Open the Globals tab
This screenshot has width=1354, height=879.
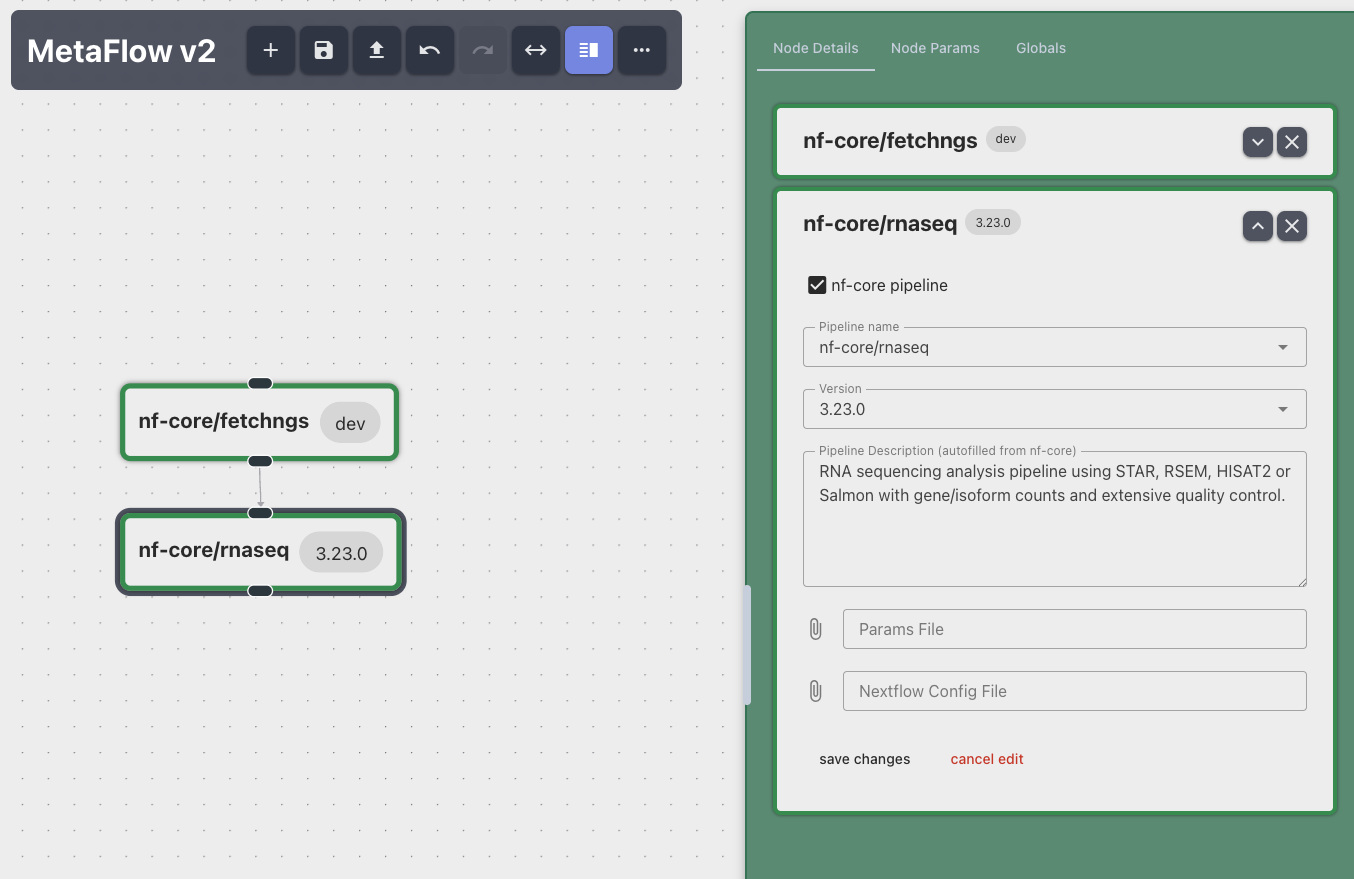pos(1041,48)
